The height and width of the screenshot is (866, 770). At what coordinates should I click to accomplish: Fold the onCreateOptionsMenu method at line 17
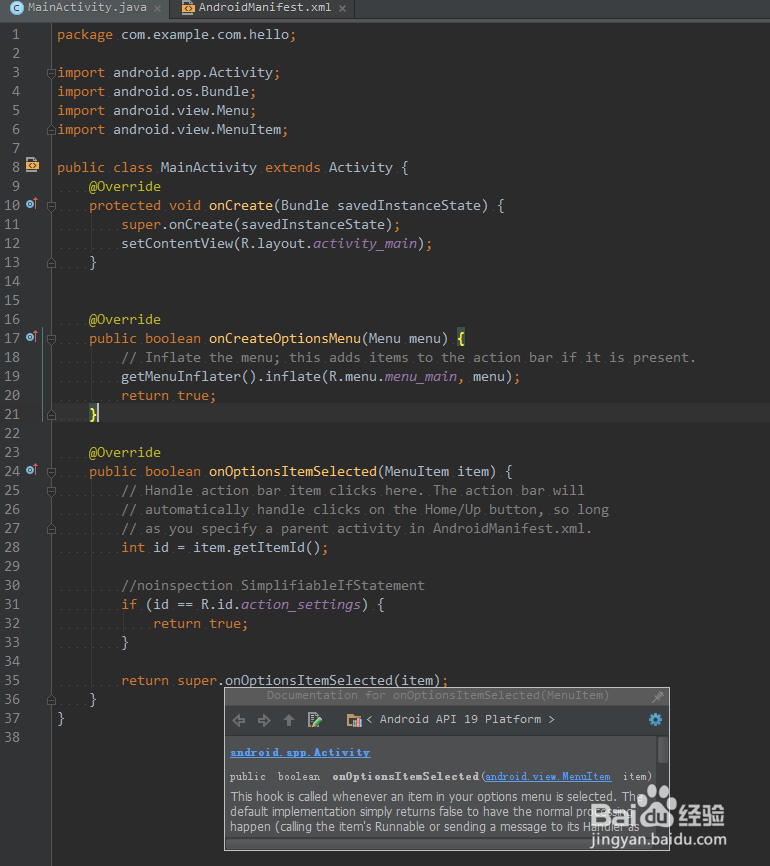pyautogui.click(x=51, y=339)
